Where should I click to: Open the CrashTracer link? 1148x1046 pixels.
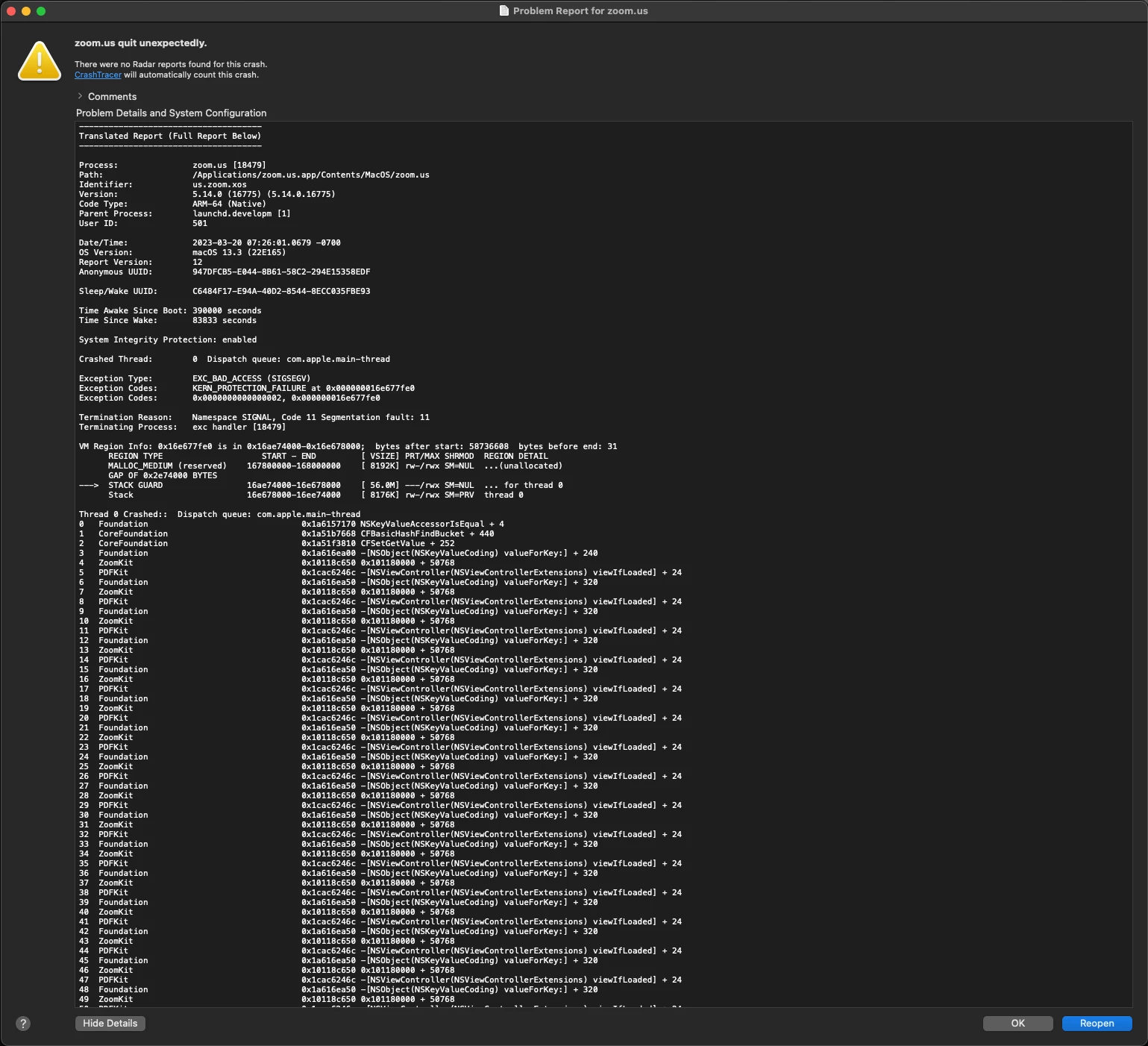click(98, 75)
